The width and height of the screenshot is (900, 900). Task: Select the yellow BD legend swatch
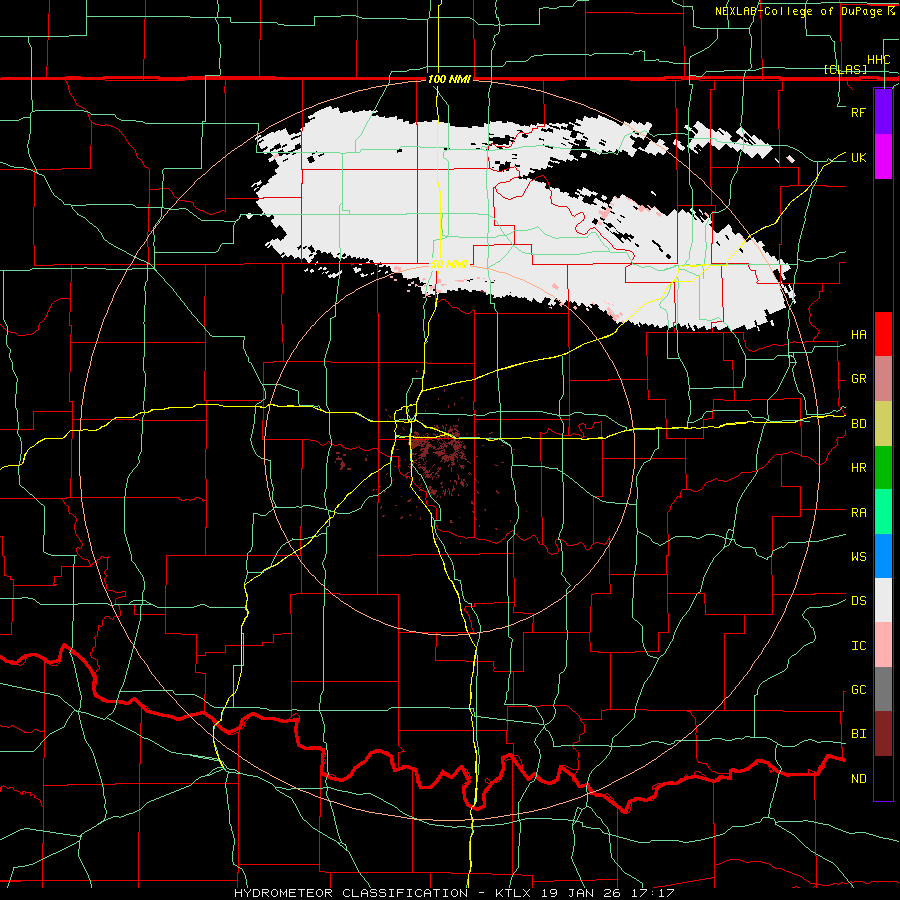coord(883,423)
